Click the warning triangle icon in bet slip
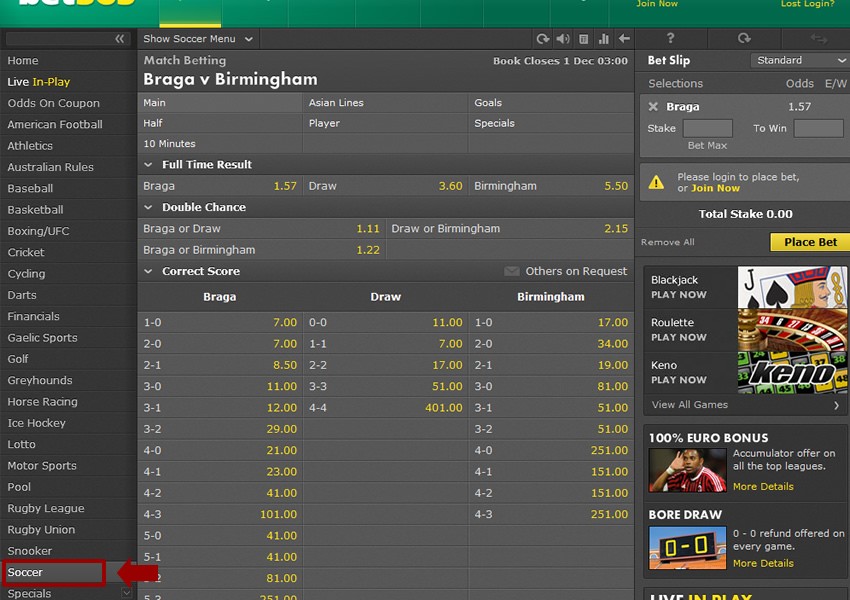 tap(656, 182)
